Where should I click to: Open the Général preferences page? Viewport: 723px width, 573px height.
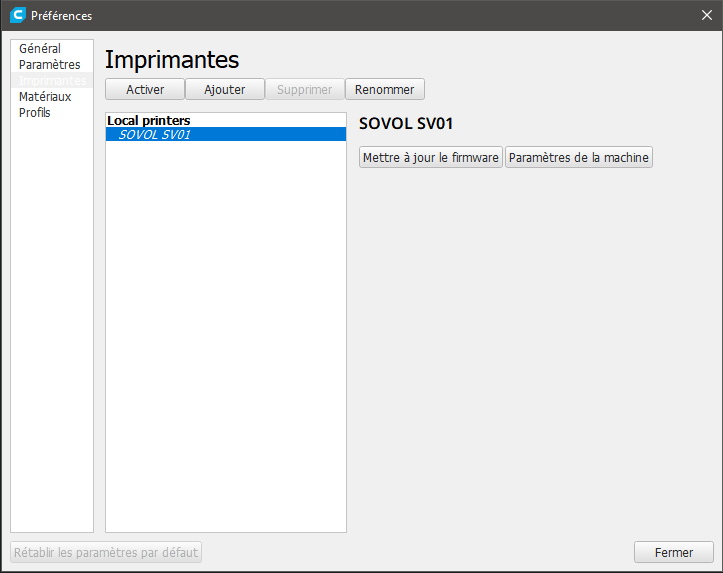pos(40,49)
